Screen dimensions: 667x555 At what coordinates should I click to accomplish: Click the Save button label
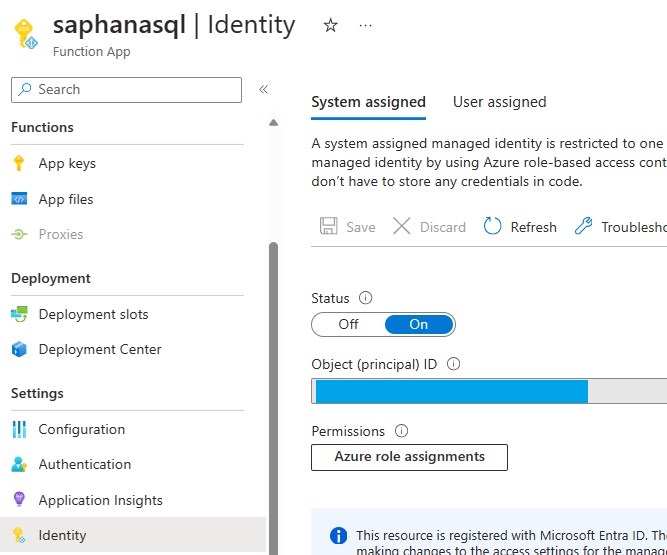point(361,227)
